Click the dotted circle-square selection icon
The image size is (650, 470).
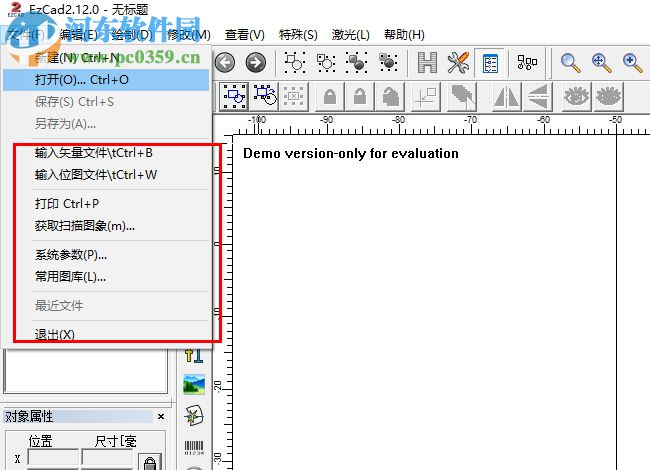point(326,63)
